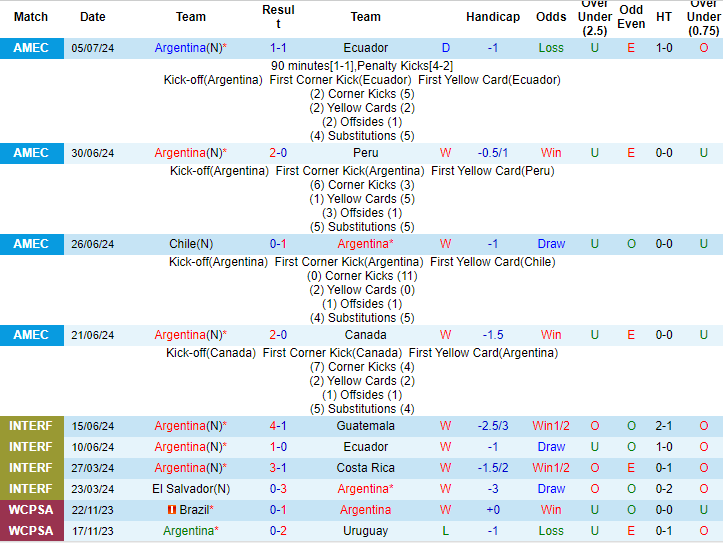Click the Peru team link
The image size is (723, 543).
pos(365,153)
